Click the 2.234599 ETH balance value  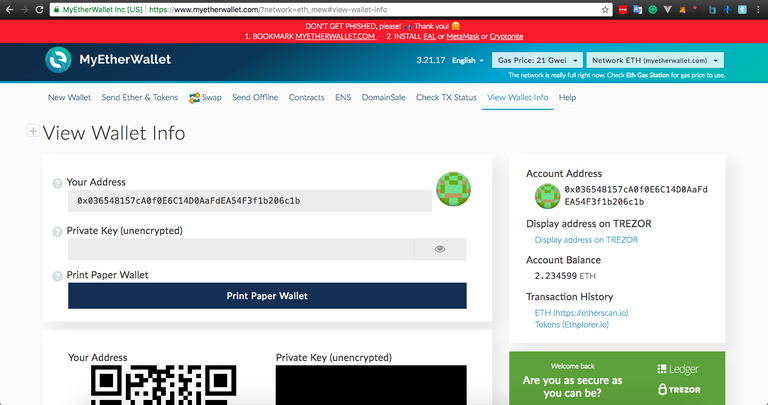pos(565,276)
